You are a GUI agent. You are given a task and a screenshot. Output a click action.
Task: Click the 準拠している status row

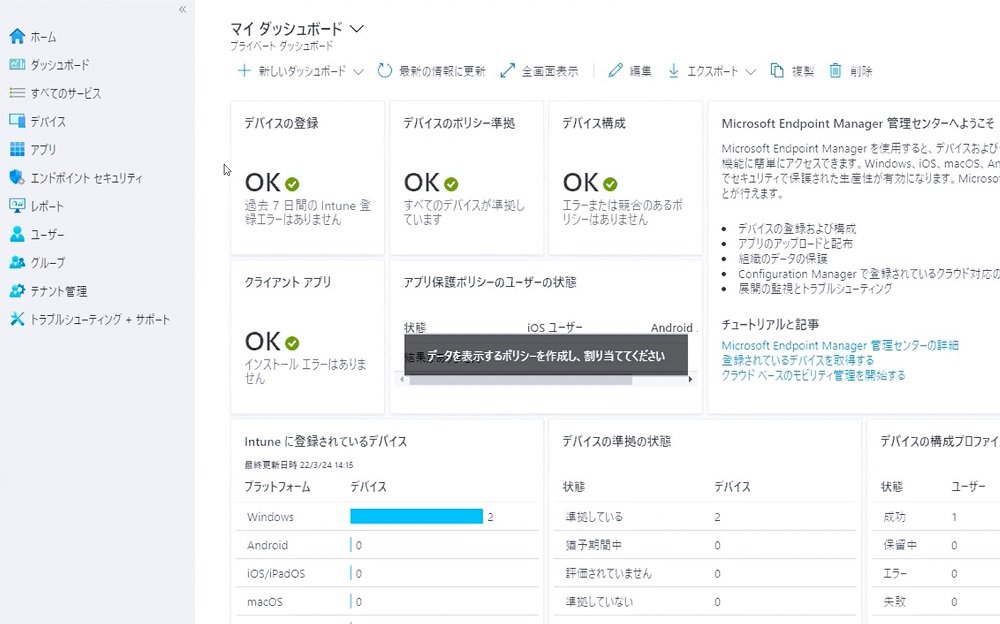[705, 517]
